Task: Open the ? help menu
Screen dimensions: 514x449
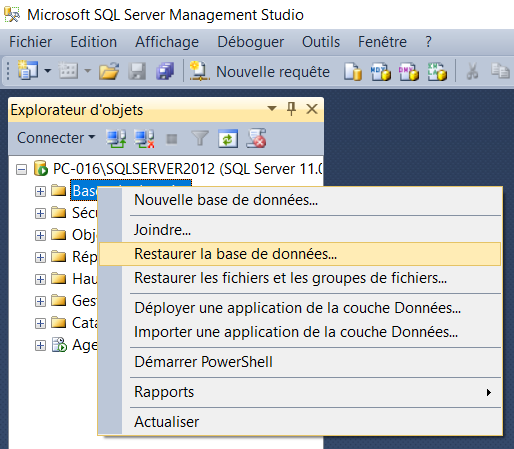Action: [428, 42]
